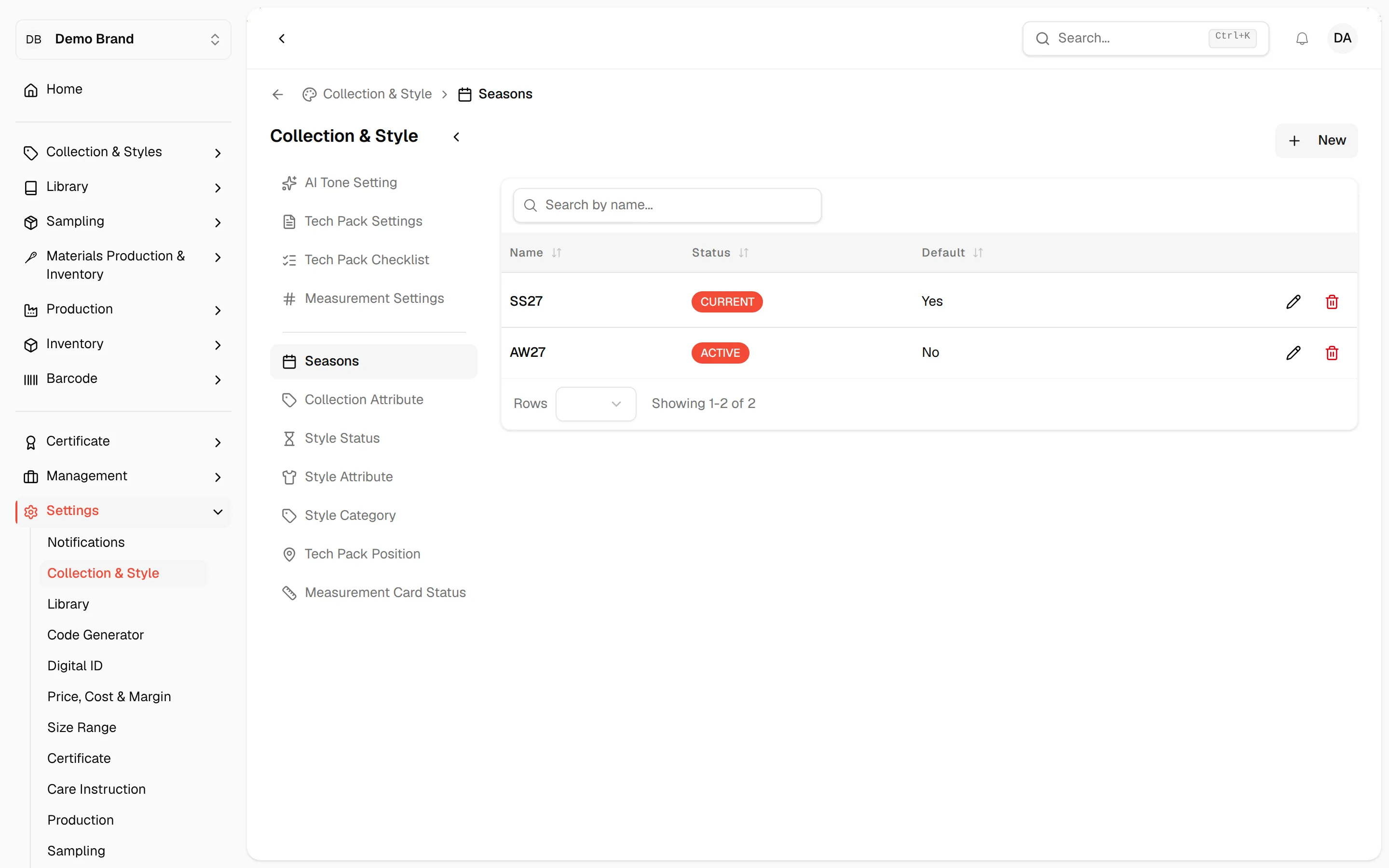Open notifications via the bell icon
Image resolution: width=1389 pixels, height=868 pixels.
(1302, 39)
